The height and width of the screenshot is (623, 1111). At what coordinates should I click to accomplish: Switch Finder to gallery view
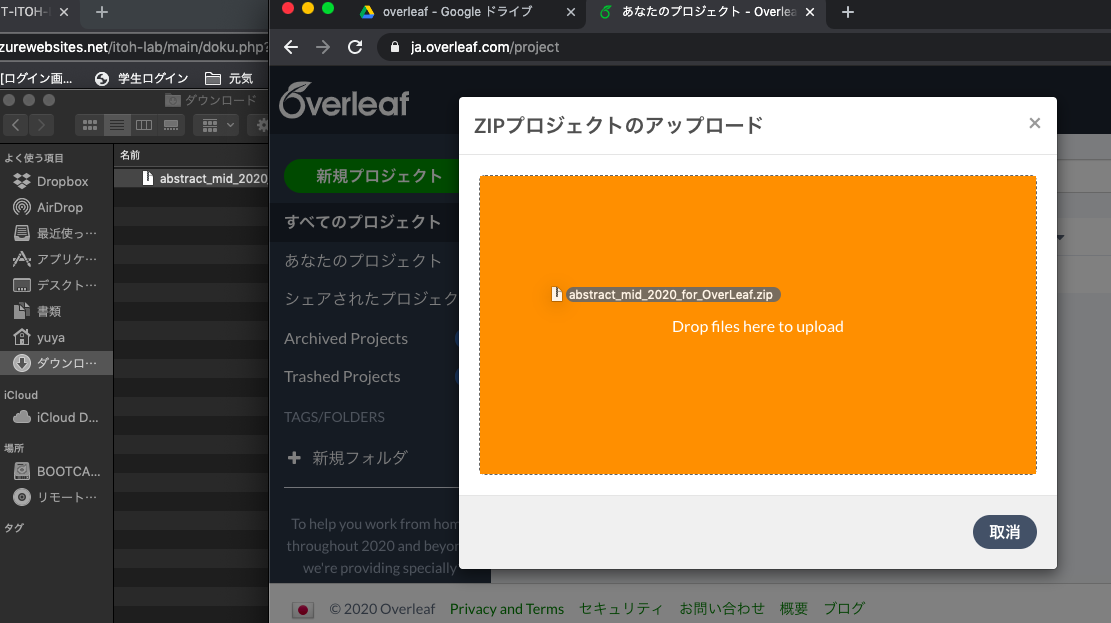tap(171, 125)
